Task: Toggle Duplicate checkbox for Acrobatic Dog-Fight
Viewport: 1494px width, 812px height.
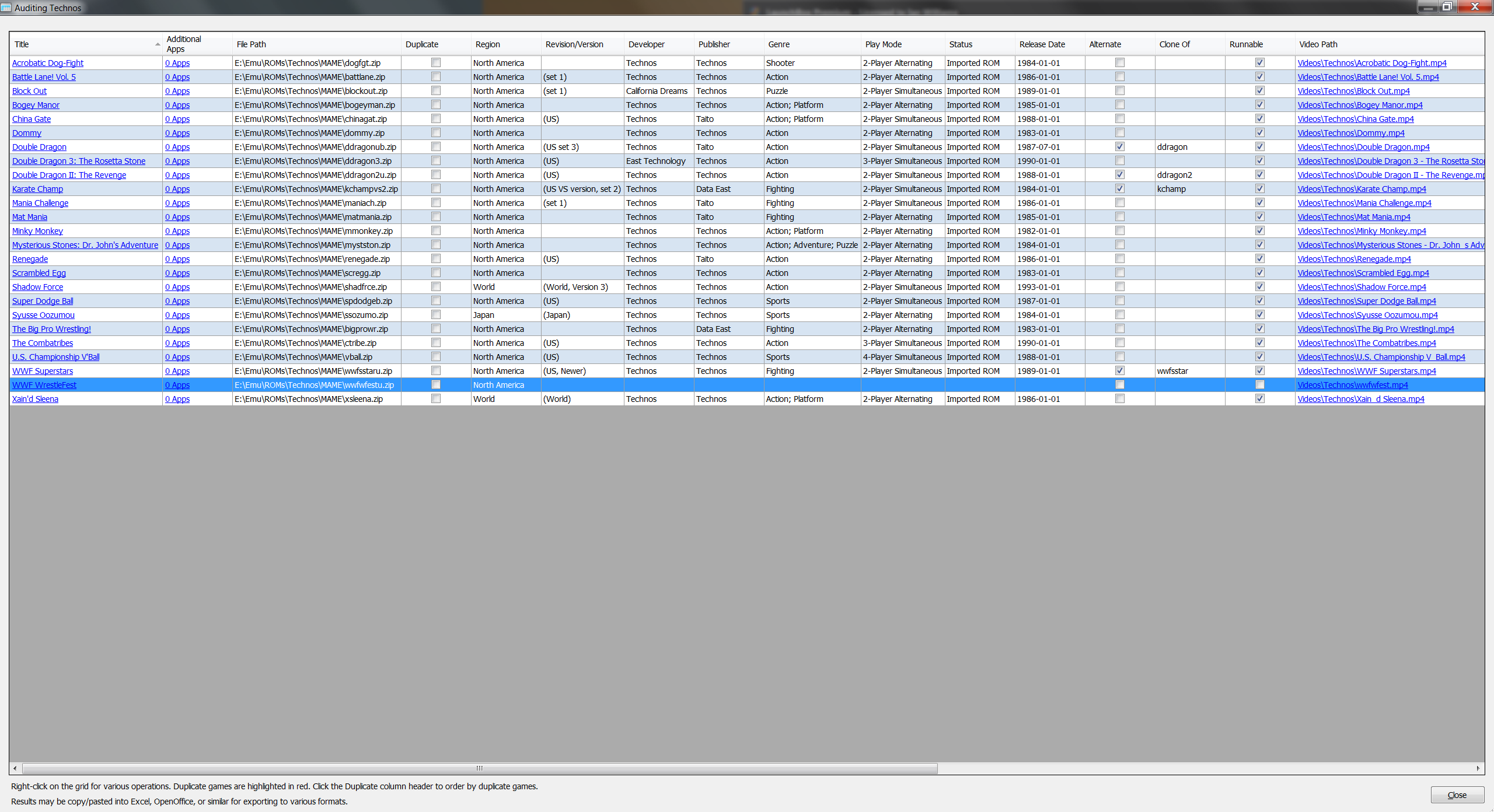Action: [x=436, y=62]
